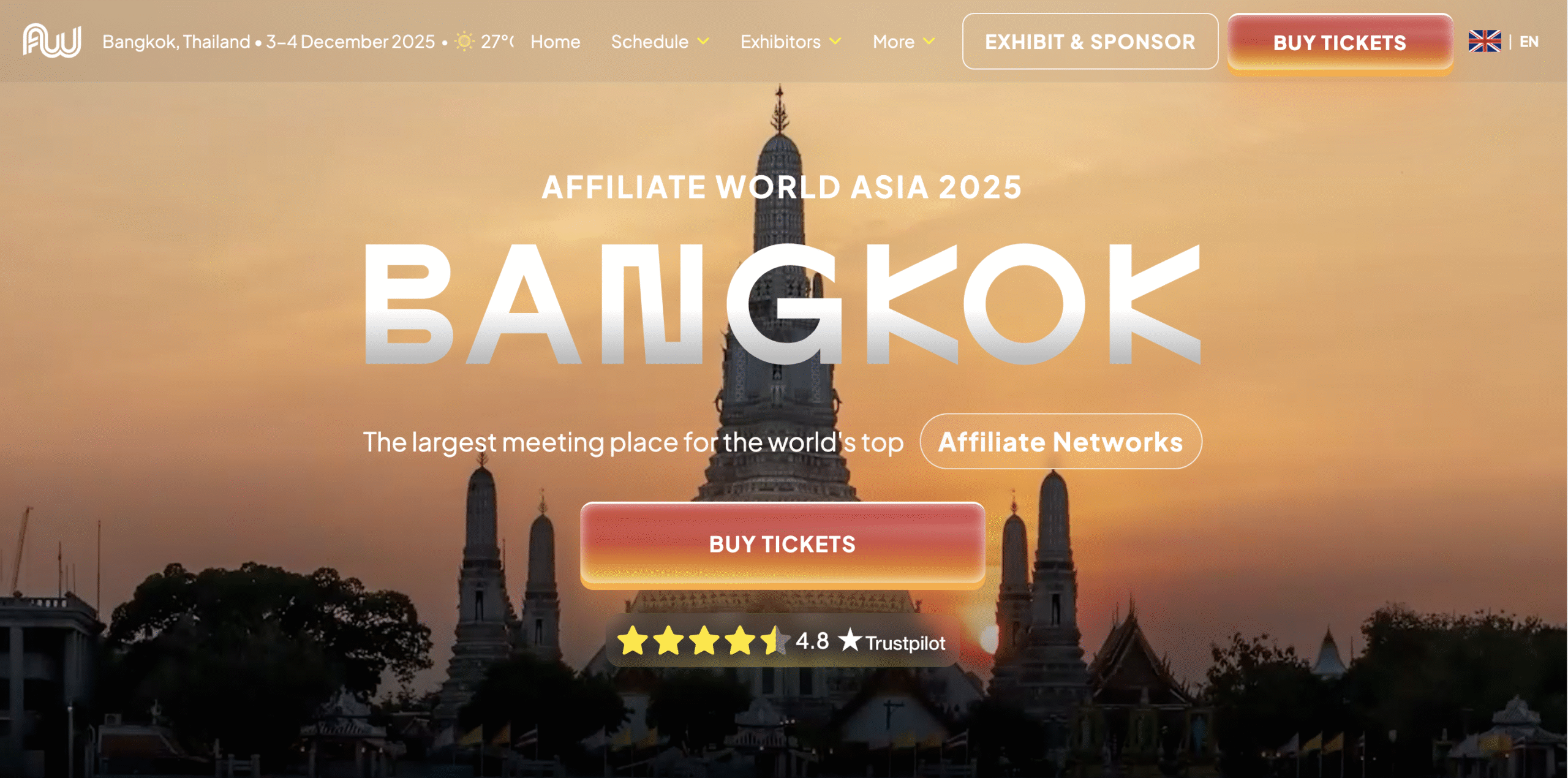
Task: Click the Affiliate Networks pill
Action: [1060, 442]
